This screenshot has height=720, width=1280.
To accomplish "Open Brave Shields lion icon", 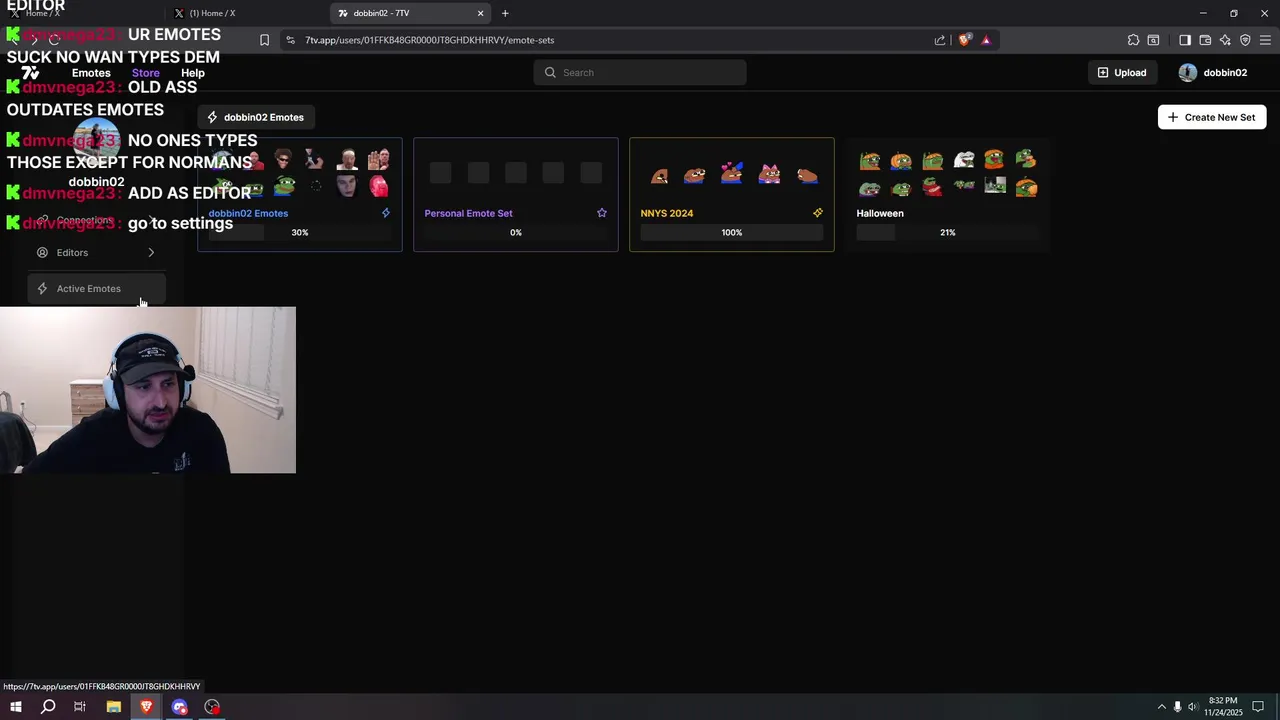I will click(x=964, y=40).
